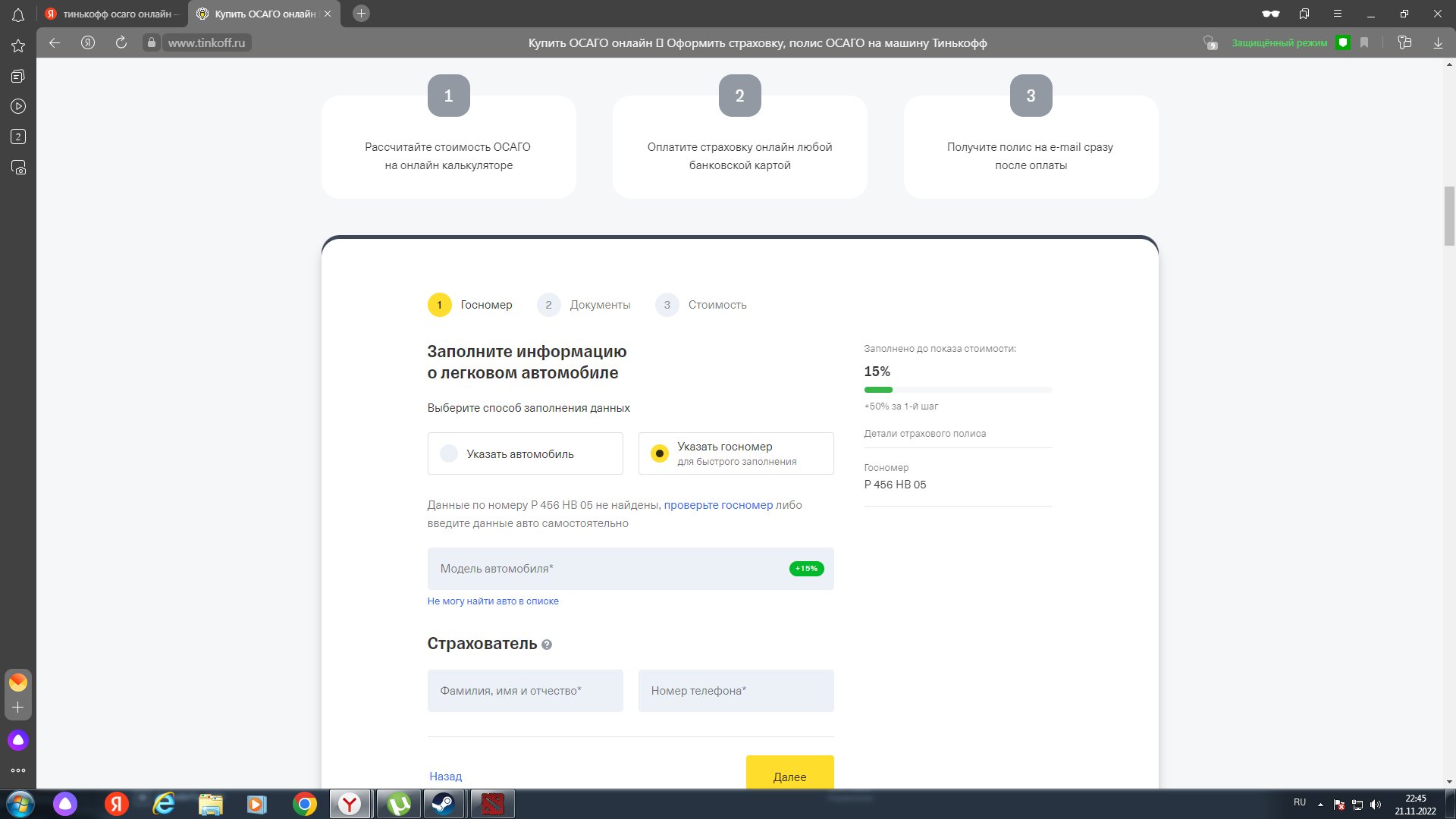Viewport: 1456px width, 819px height.
Task: Click the green Protect shield icon
Action: (x=1343, y=42)
